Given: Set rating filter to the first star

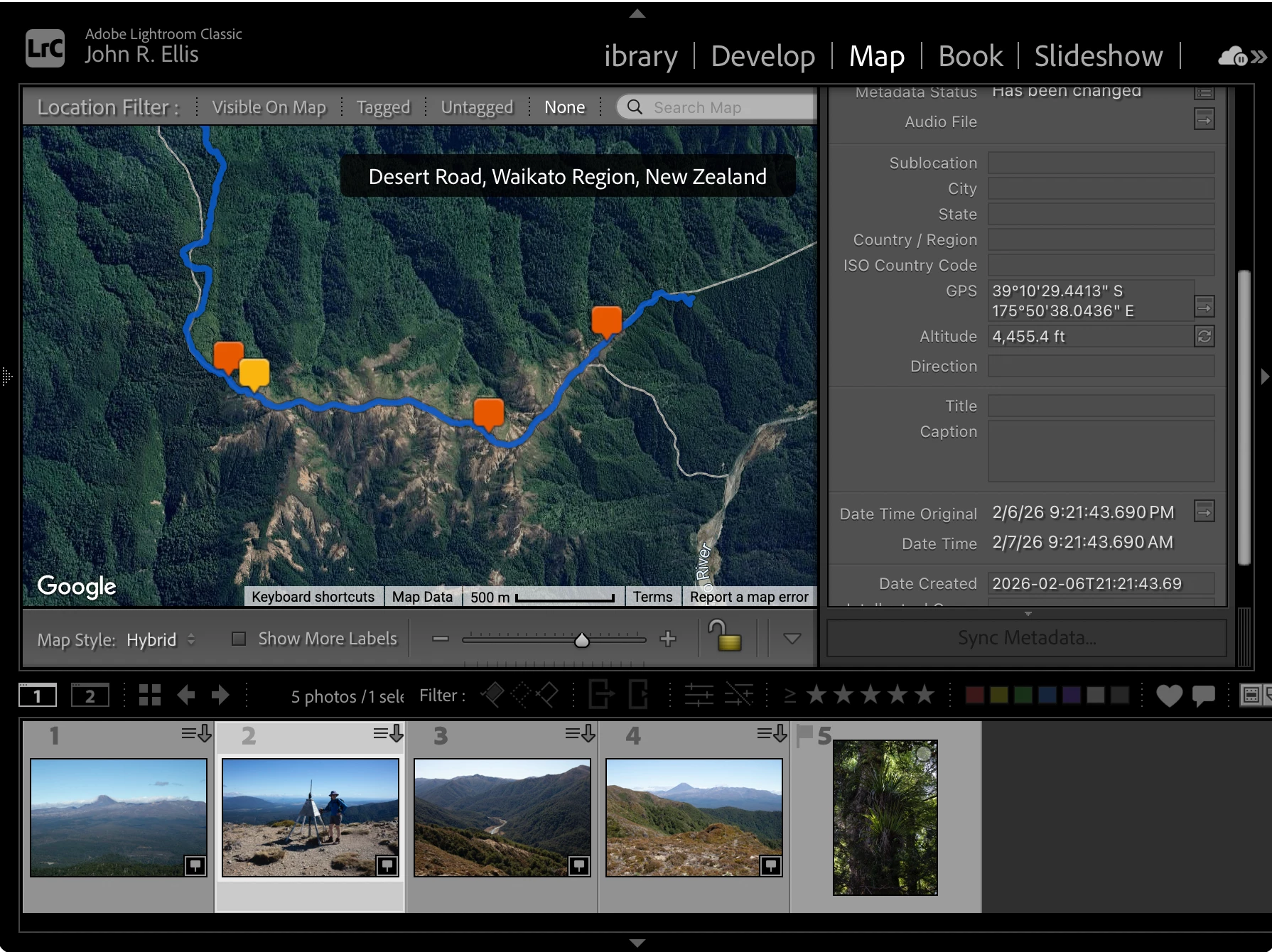Looking at the screenshot, I should coord(816,695).
